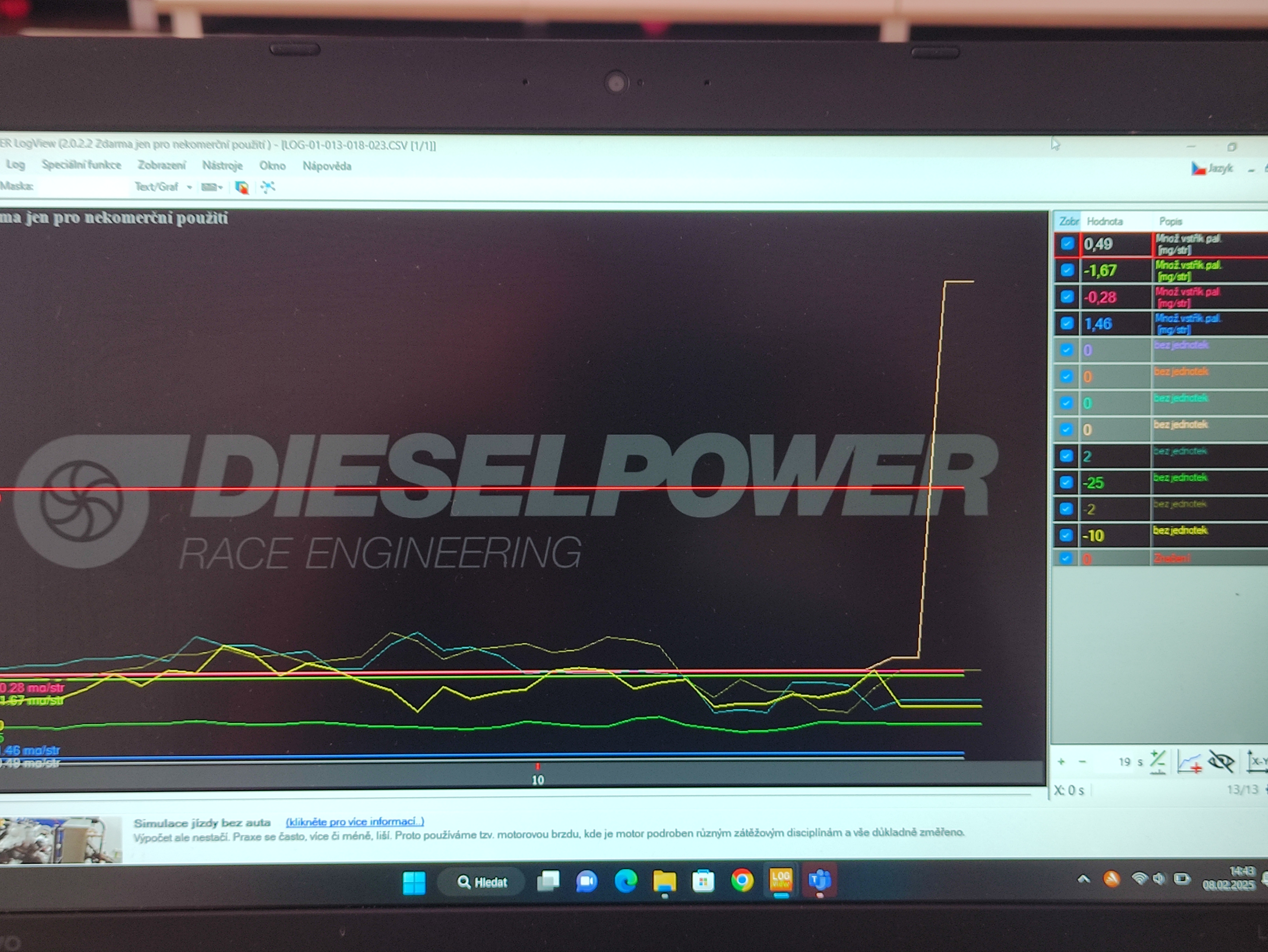Select the pink -0,28 value cell
Viewport: 1268px width, 952px height.
pos(1116,297)
